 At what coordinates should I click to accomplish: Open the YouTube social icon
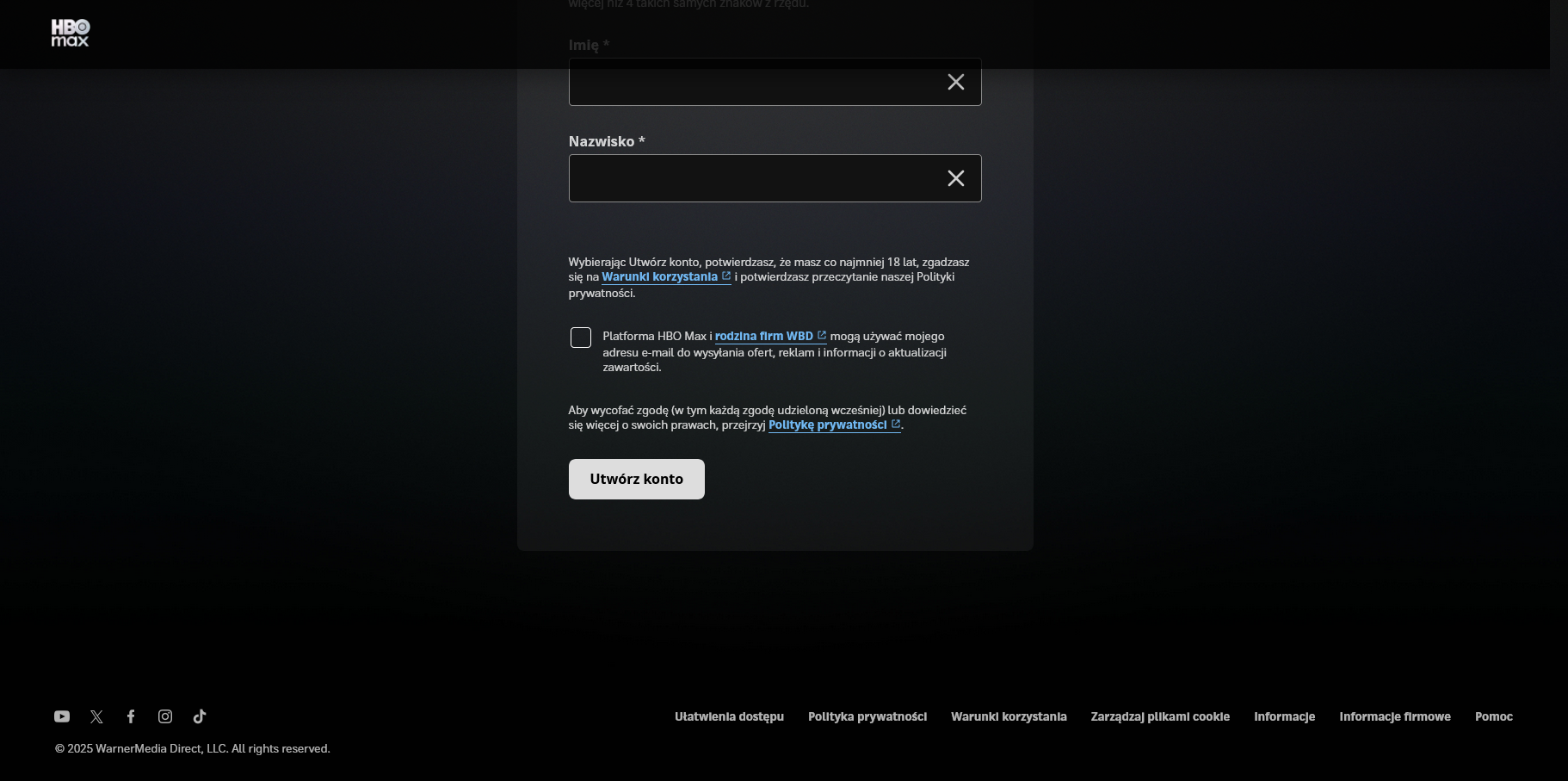click(62, 716)
